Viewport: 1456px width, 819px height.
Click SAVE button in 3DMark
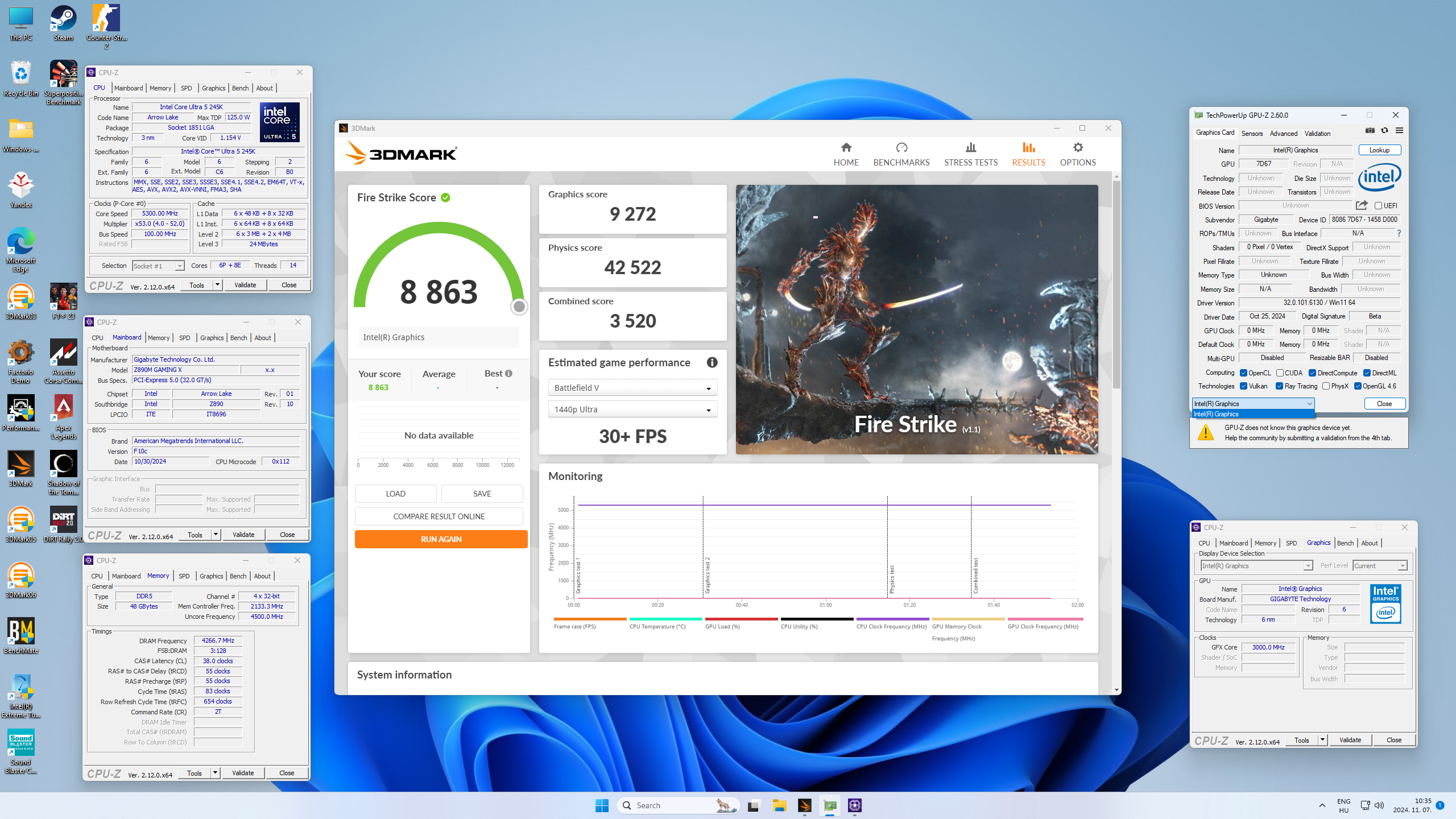pyautogui.click(x=482, y=494)
